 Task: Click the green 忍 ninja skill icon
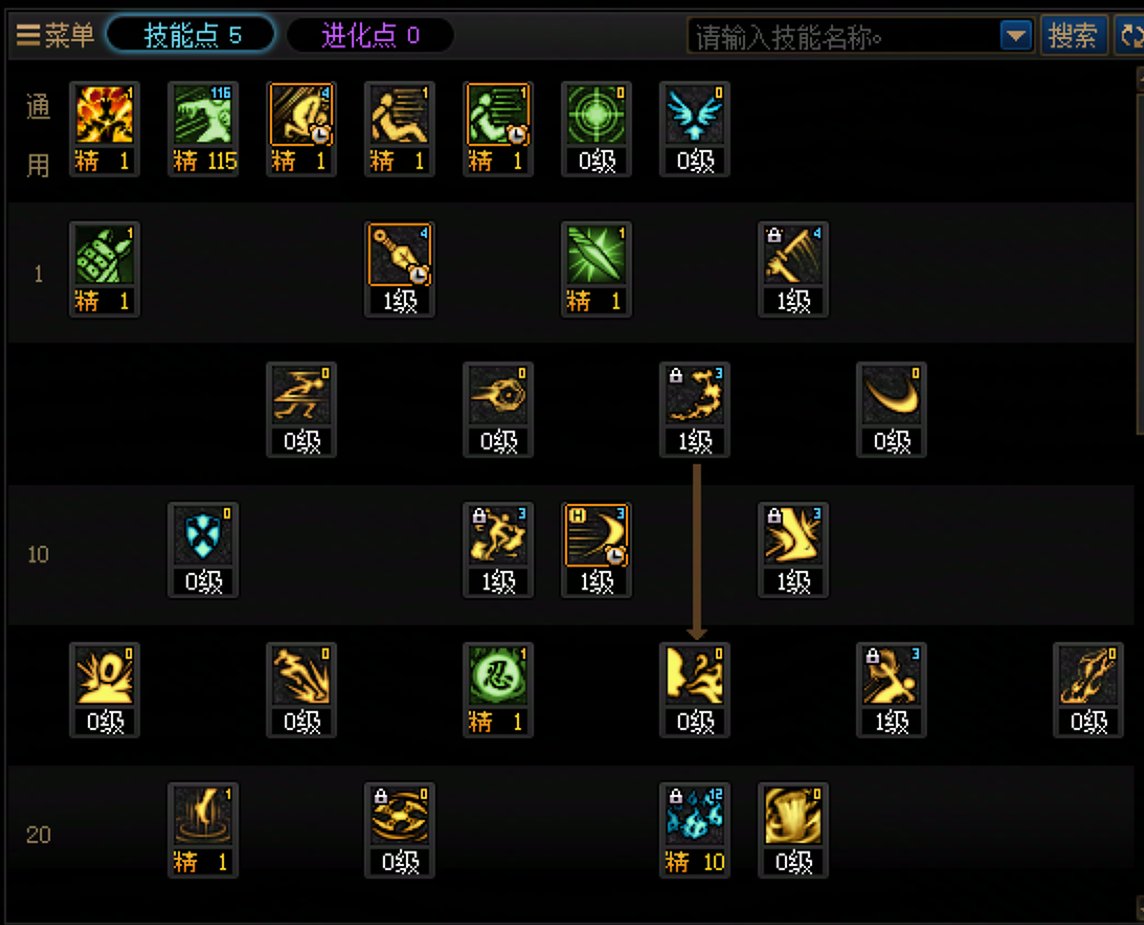pos(498,690)
